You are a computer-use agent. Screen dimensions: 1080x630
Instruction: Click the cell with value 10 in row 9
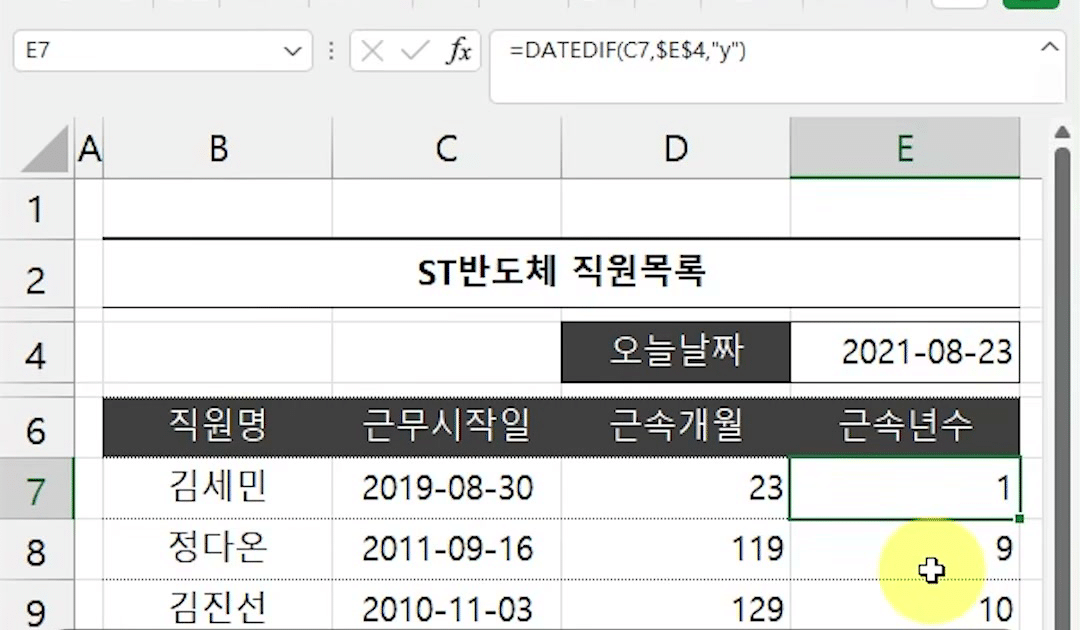click(x=905, y=606)
